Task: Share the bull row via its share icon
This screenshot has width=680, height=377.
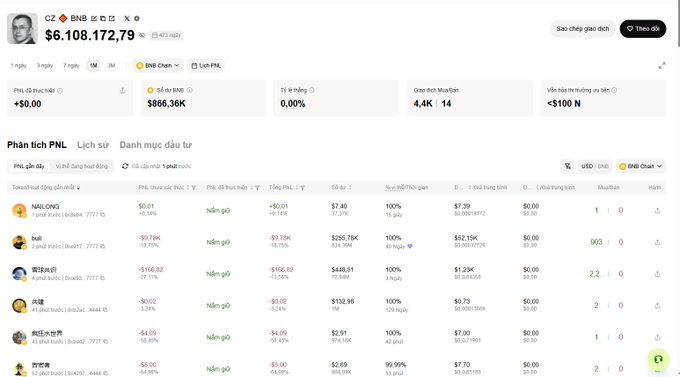Action: 657,242
